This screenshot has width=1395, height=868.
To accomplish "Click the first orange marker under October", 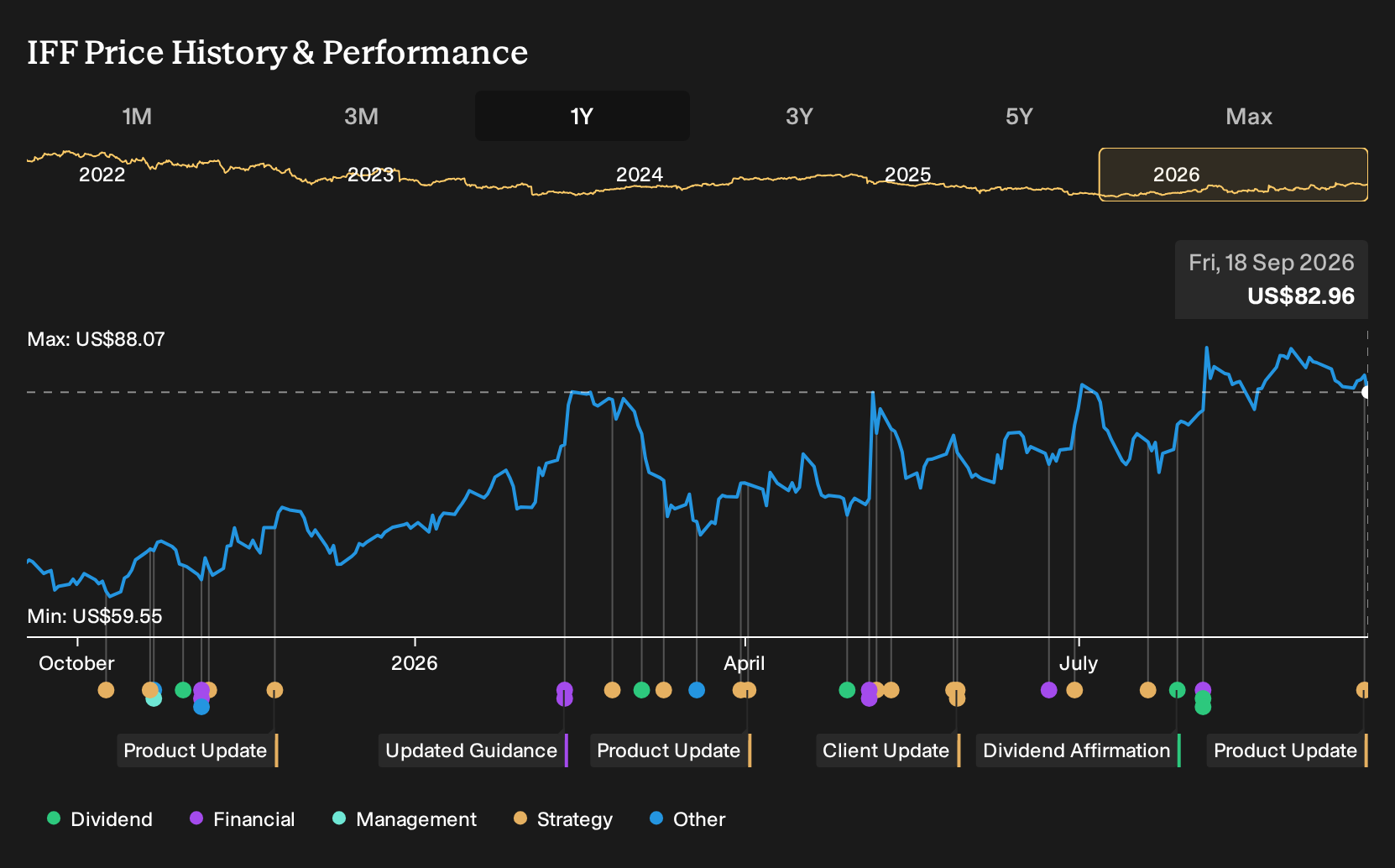I will tap(106, 690).
